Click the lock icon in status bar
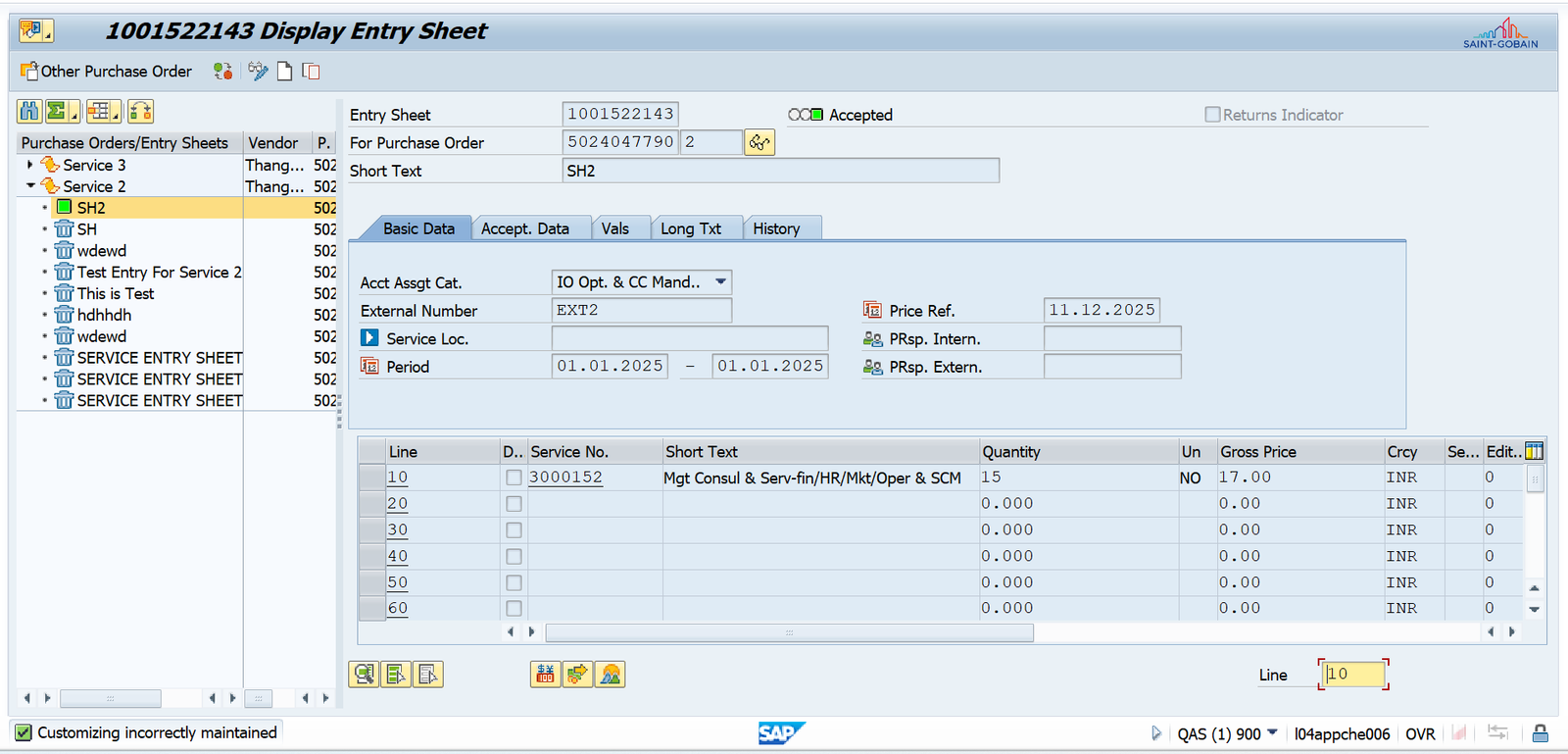Viewport: 1568px width, 754px height. [x=1540, y=733]
